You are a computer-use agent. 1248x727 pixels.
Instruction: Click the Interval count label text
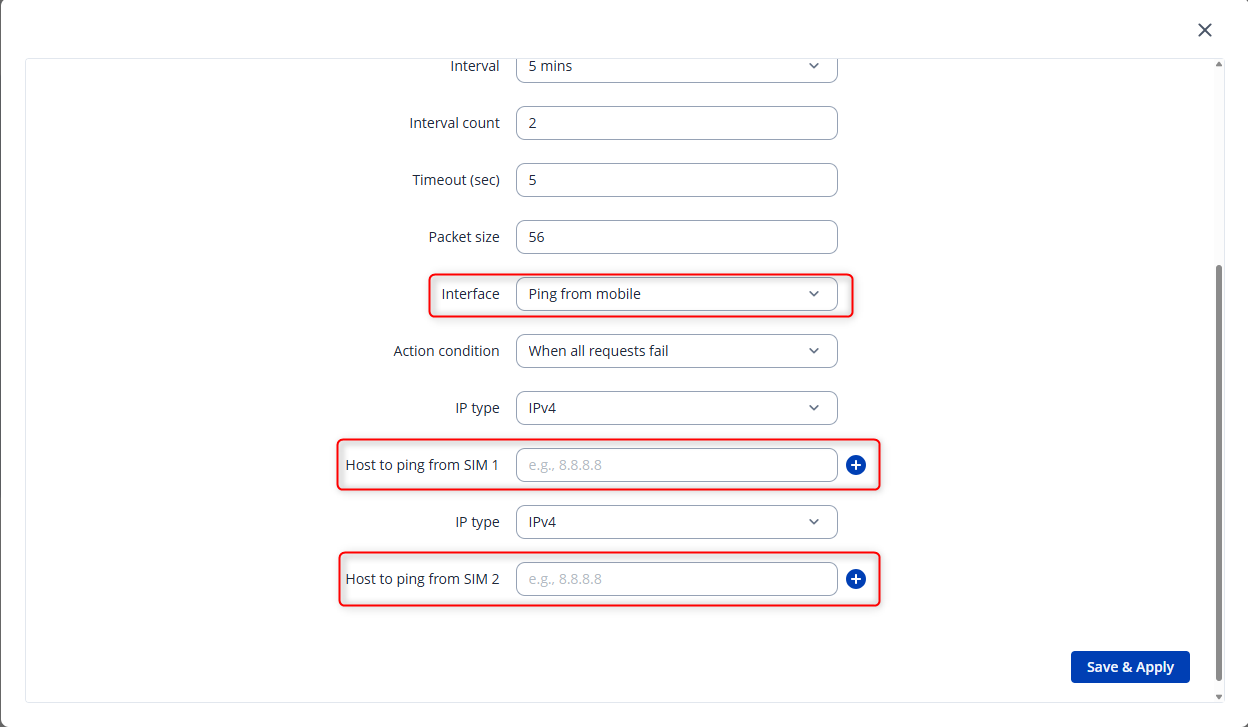(454, 123)
